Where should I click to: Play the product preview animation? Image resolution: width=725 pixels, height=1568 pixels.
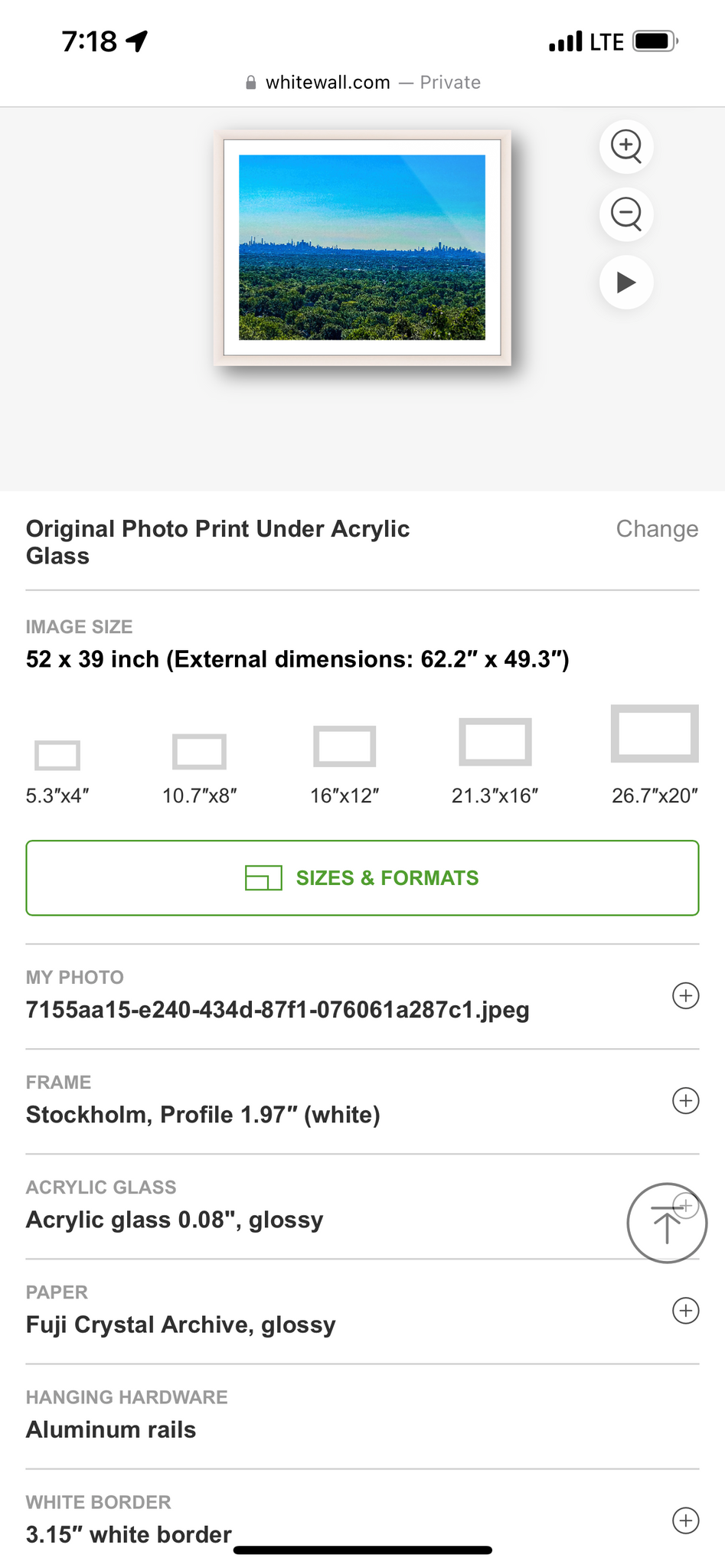tap(626, 283)
